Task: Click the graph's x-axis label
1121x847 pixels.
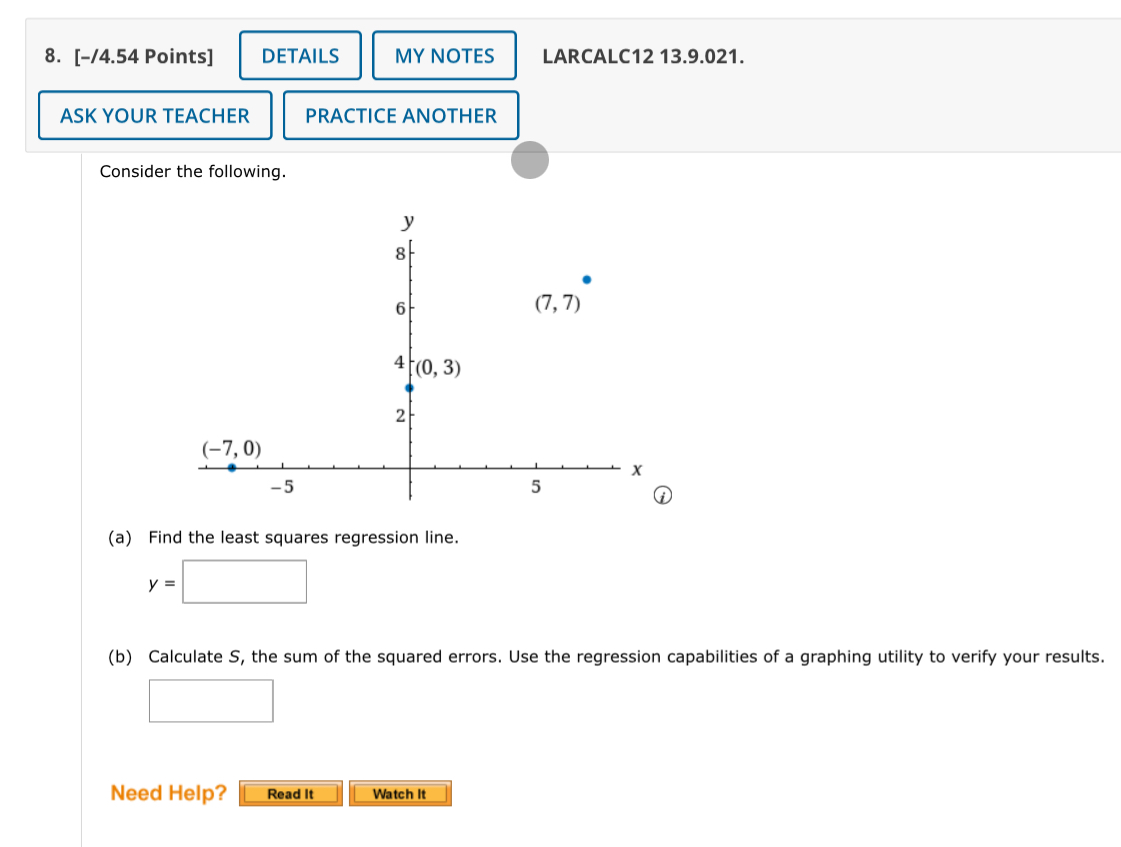Action: (x=635, y=466)
